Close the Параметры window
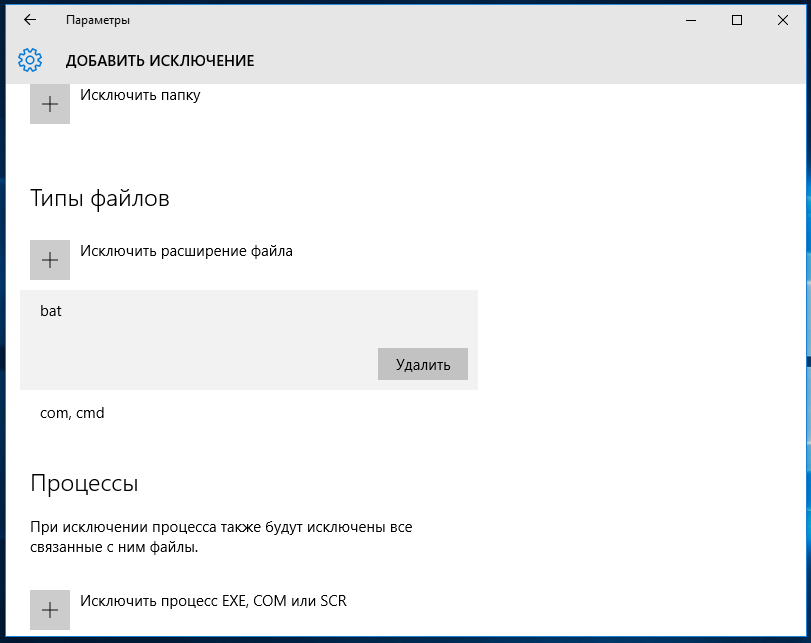Image resolution: width=811 pixels, height=643 pixels. coord(783,20)
